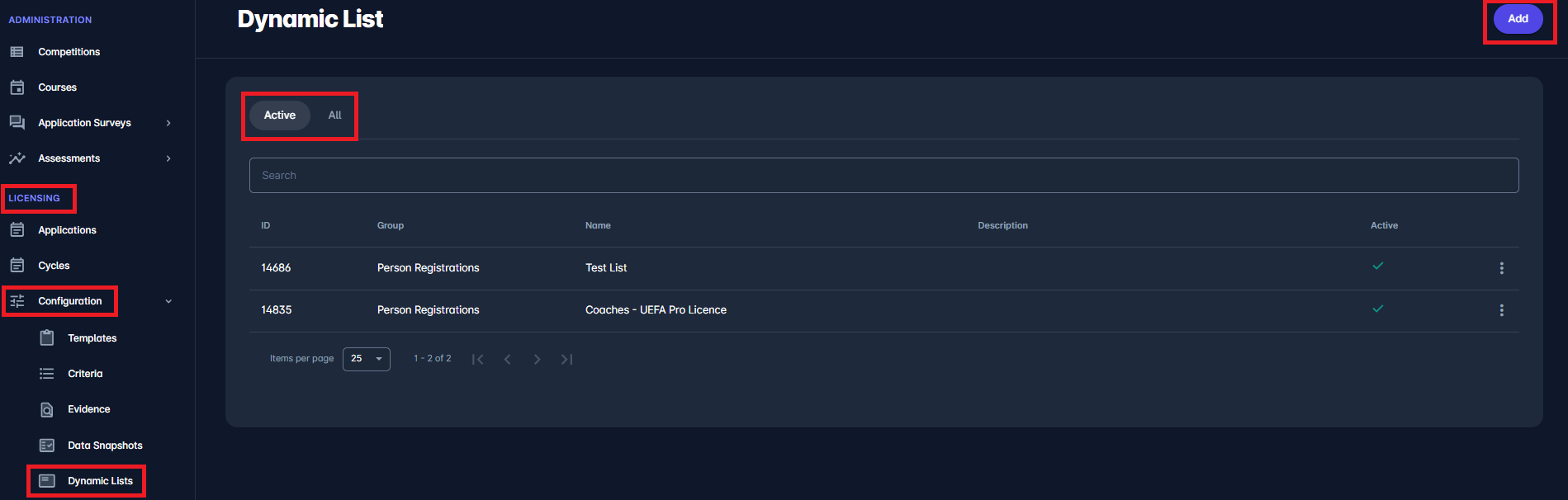Click the Search input field
Image resolution: width=1568 pixels, height=500 pixels.
883,176
